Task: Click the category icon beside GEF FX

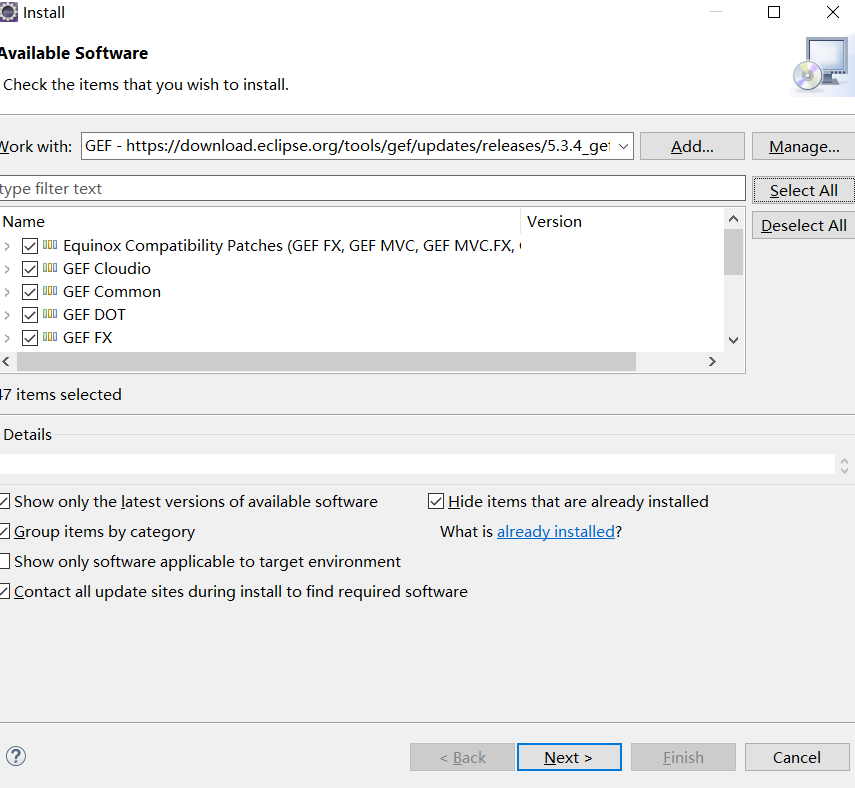Action: click(50, 337)
